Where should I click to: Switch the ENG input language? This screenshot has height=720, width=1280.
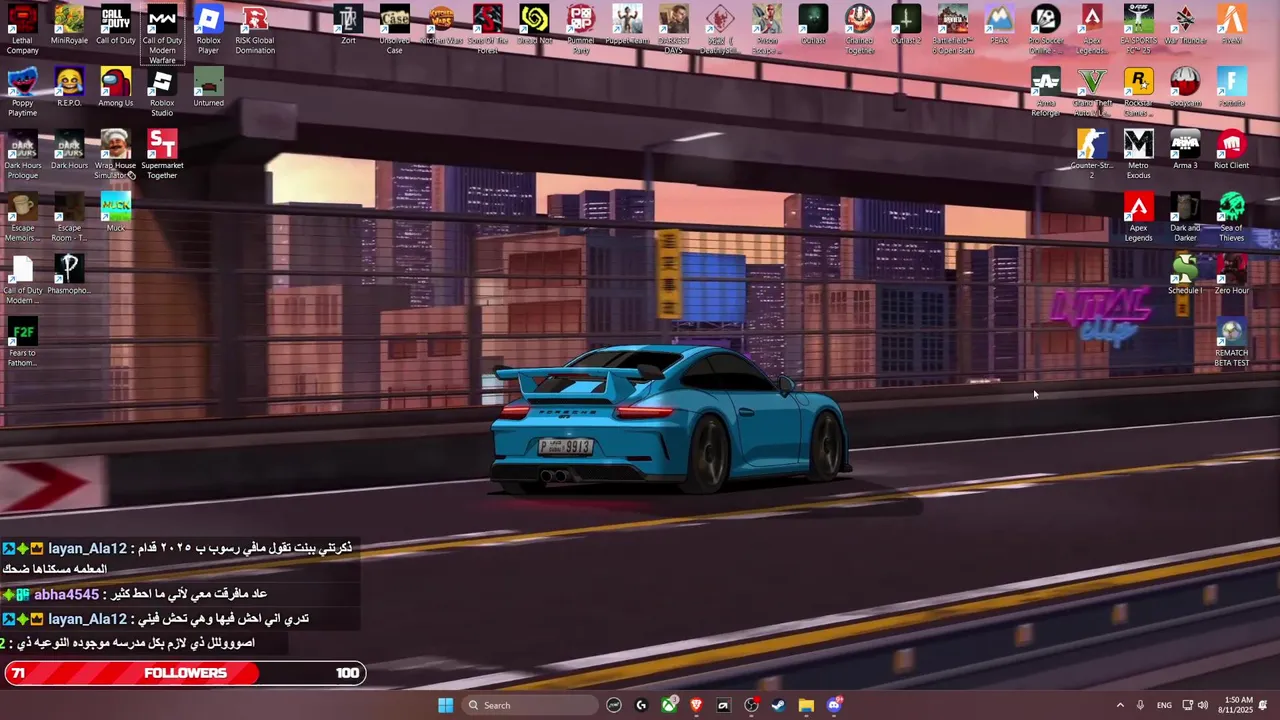point(1164,705)
